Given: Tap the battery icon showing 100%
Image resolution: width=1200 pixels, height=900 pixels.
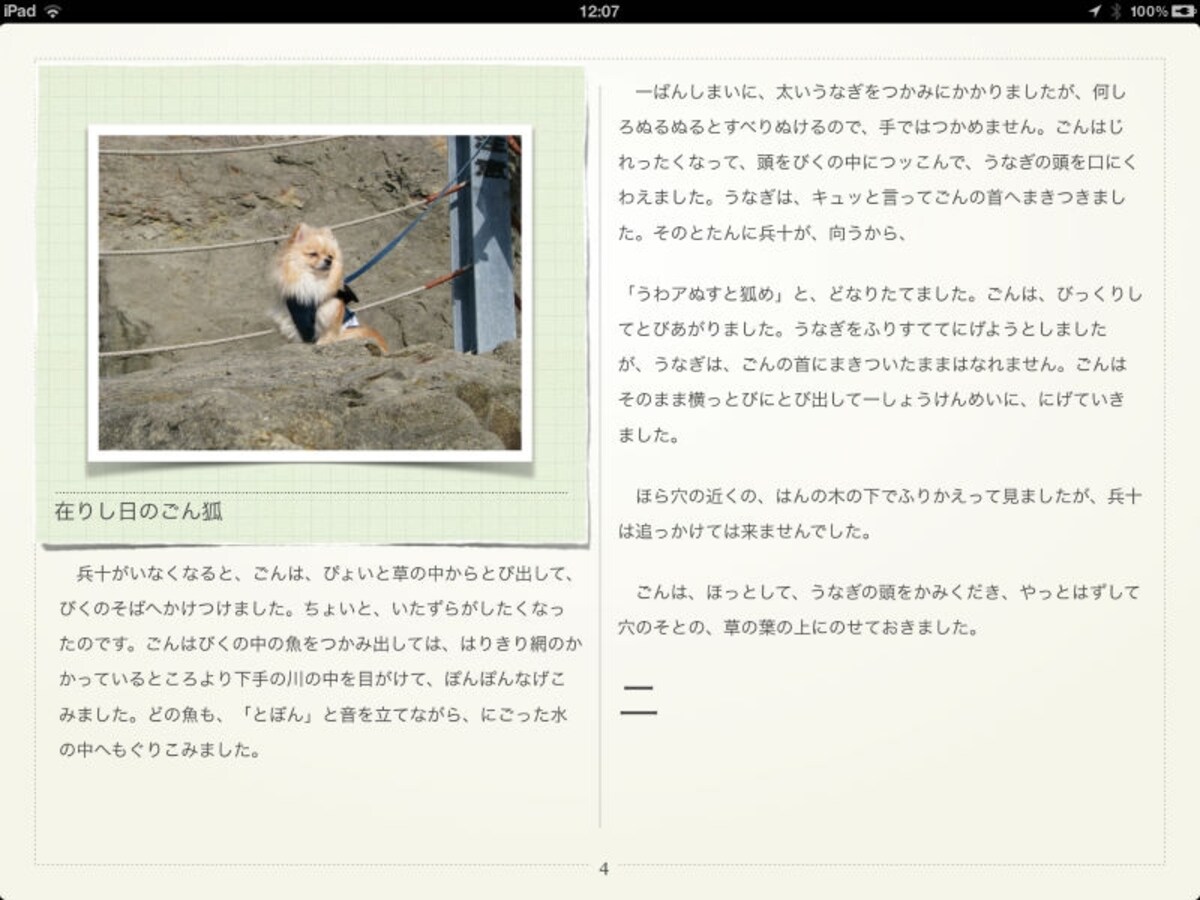Looking at the screenshot, I should click(x=1183, y=11).
